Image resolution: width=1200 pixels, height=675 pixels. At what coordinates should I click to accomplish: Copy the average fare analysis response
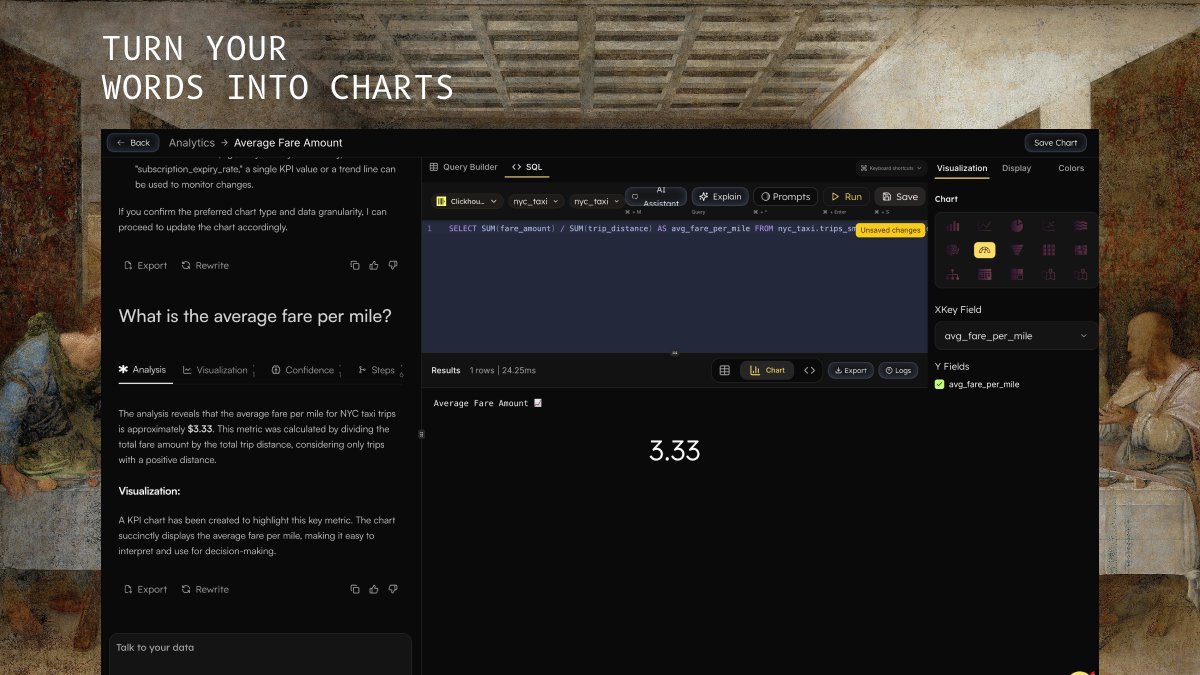[355, 589]
